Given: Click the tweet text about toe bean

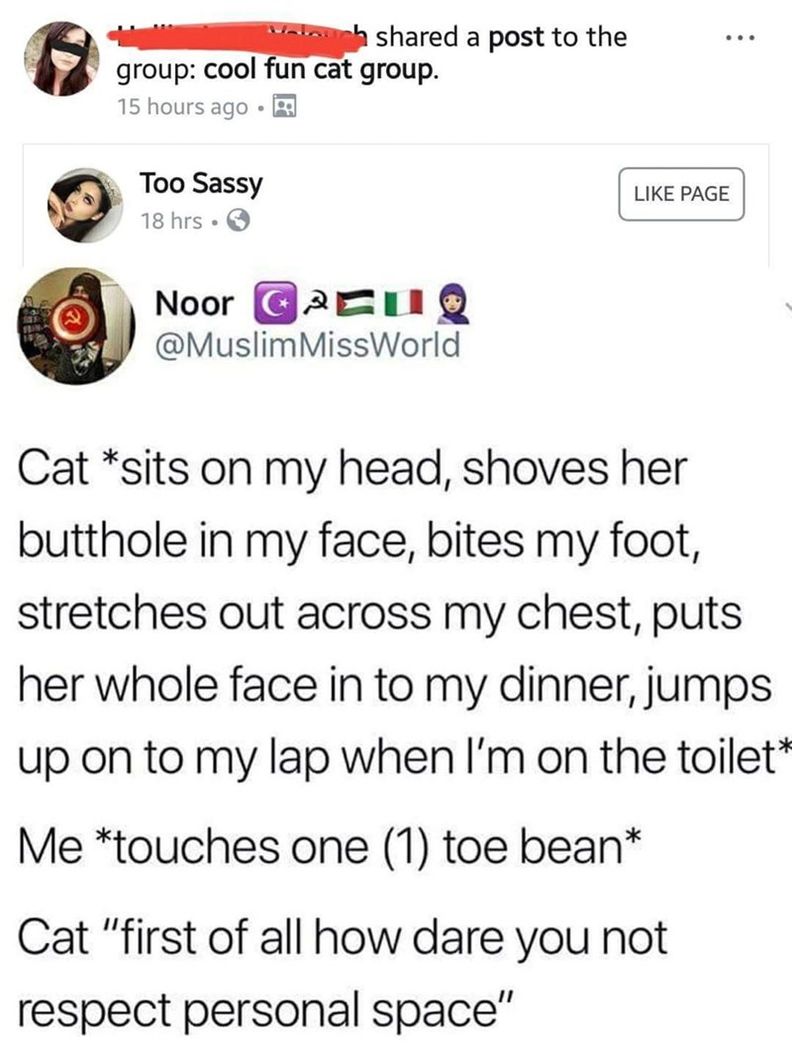Looking at the screenshot, I should [328, 846].
